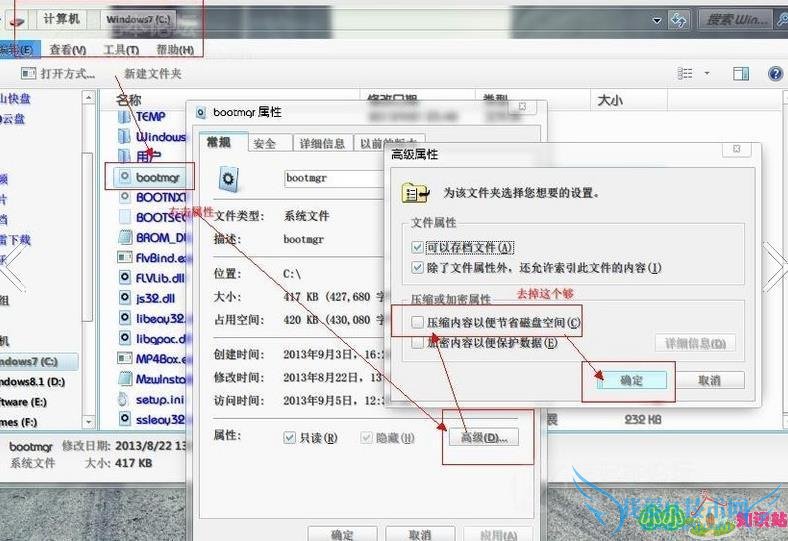
Task: Open the view options dropdown arrow
Action: point(707,73)
